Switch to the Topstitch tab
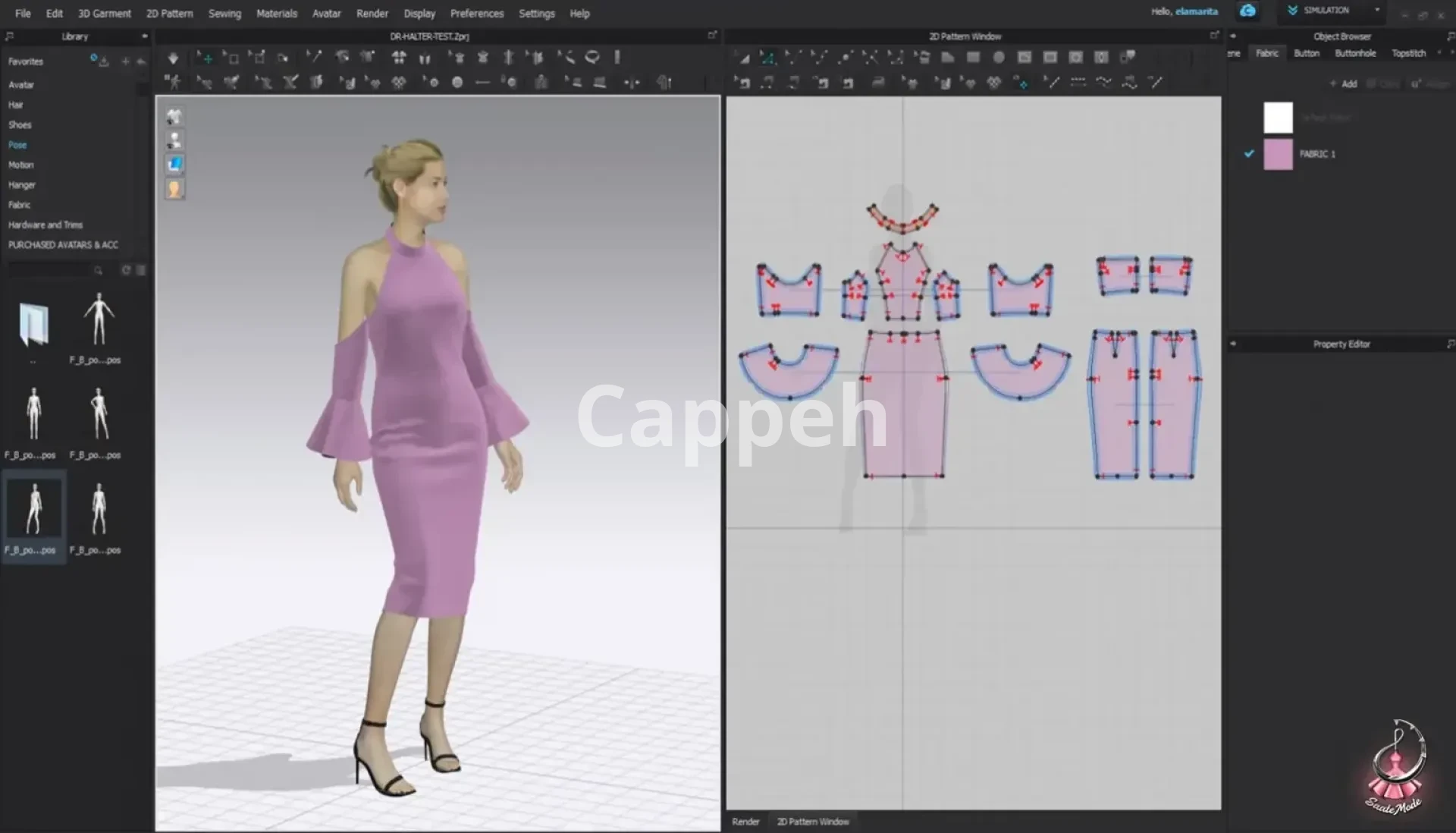This screenshot has width=1456, height=833. 1408,53
